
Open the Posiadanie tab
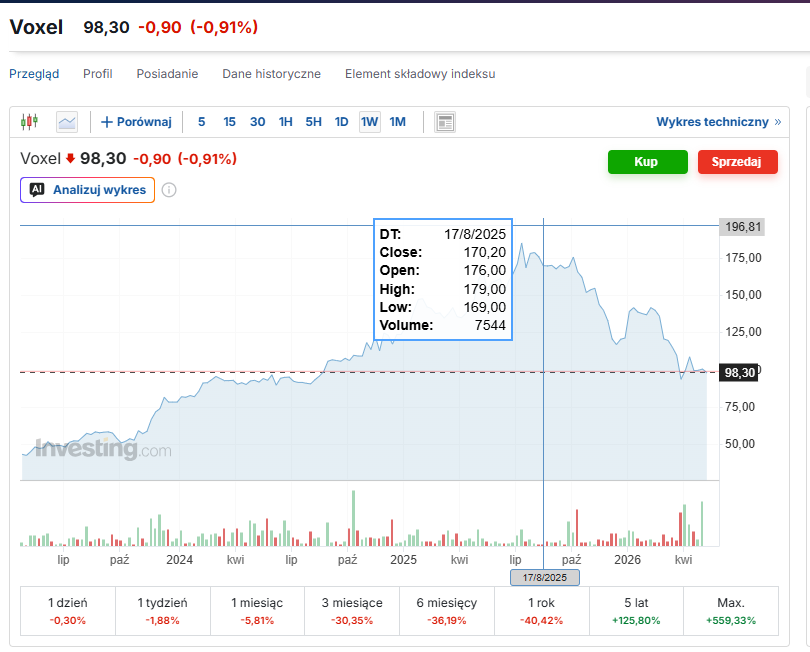point(167,74)
